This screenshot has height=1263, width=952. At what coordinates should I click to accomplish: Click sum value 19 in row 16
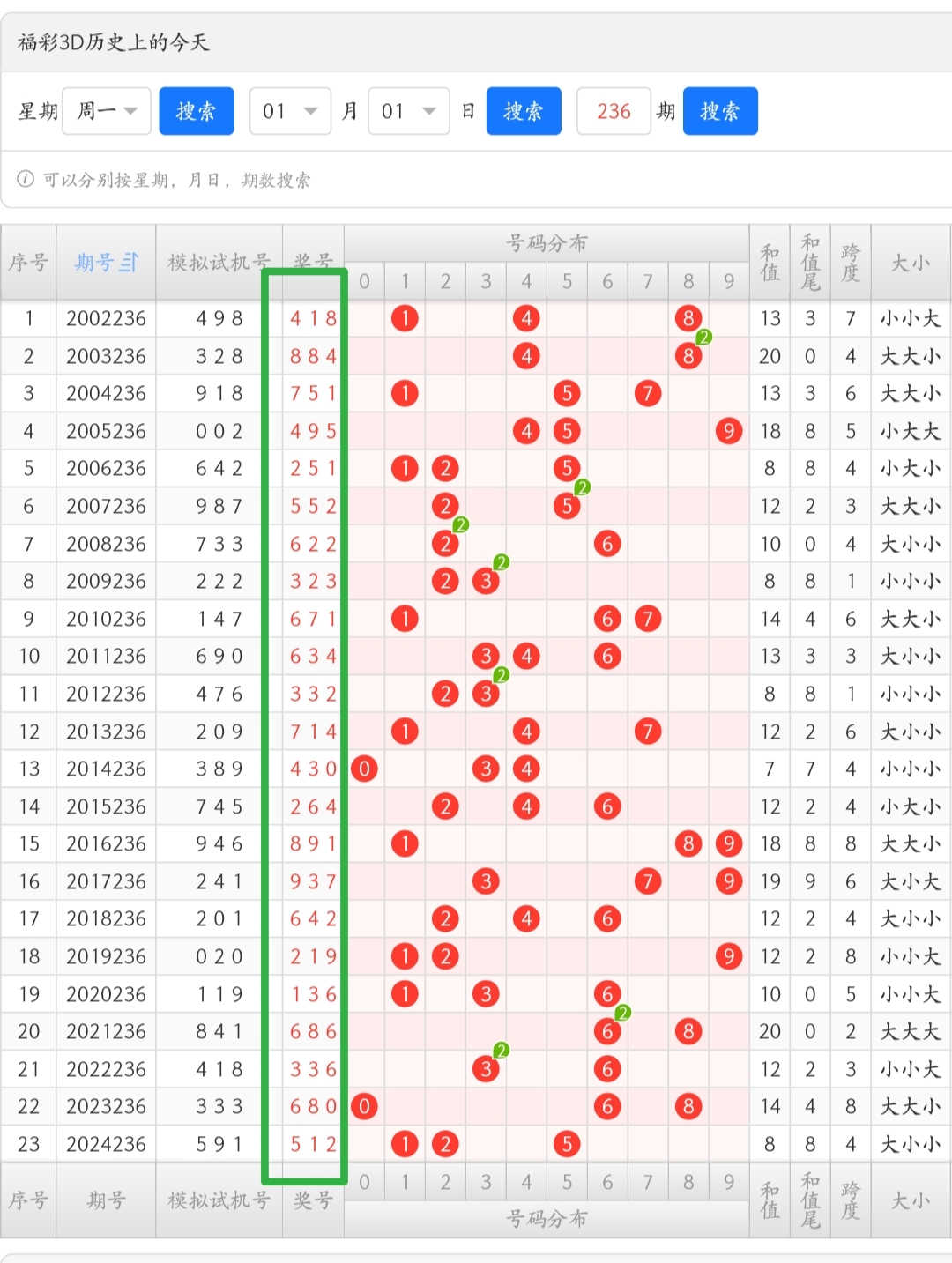(770, 881)
